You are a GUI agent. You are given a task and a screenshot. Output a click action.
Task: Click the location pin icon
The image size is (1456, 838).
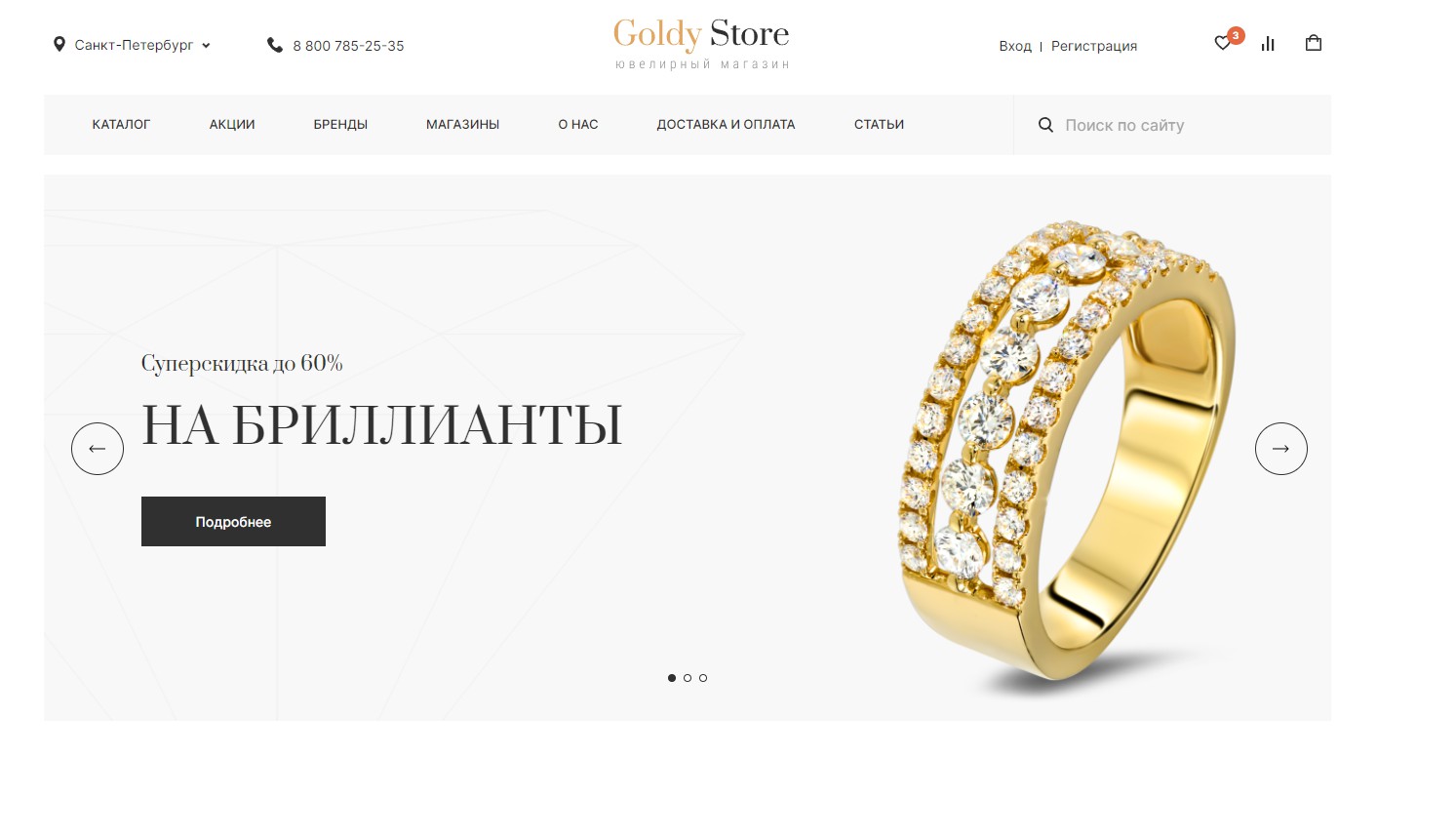tap(59, 45)
